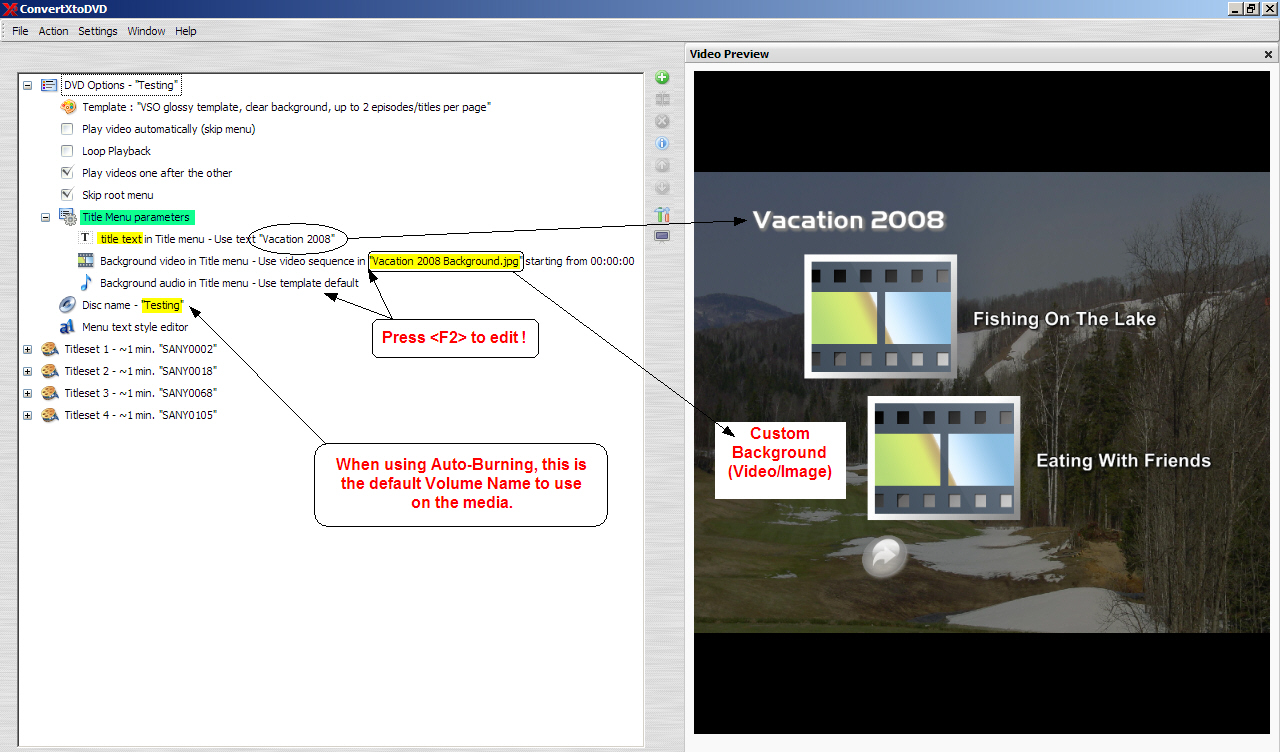Open the Help menu
This screenshot has height=752, width=1280.
point(186,31)
